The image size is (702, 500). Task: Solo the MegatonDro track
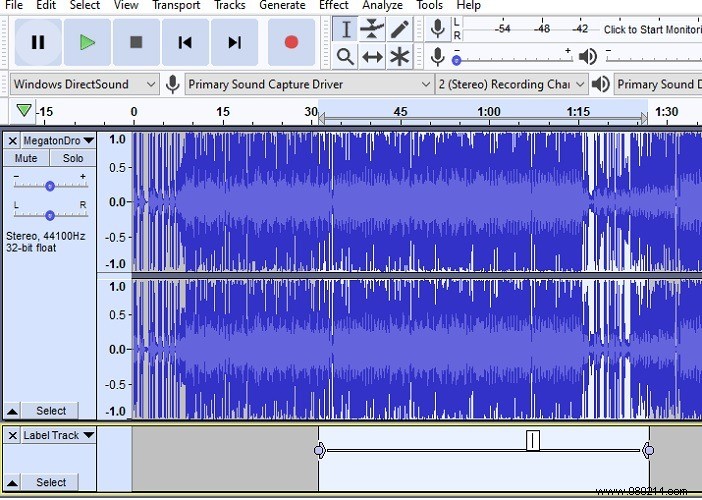tap(73, 158)
